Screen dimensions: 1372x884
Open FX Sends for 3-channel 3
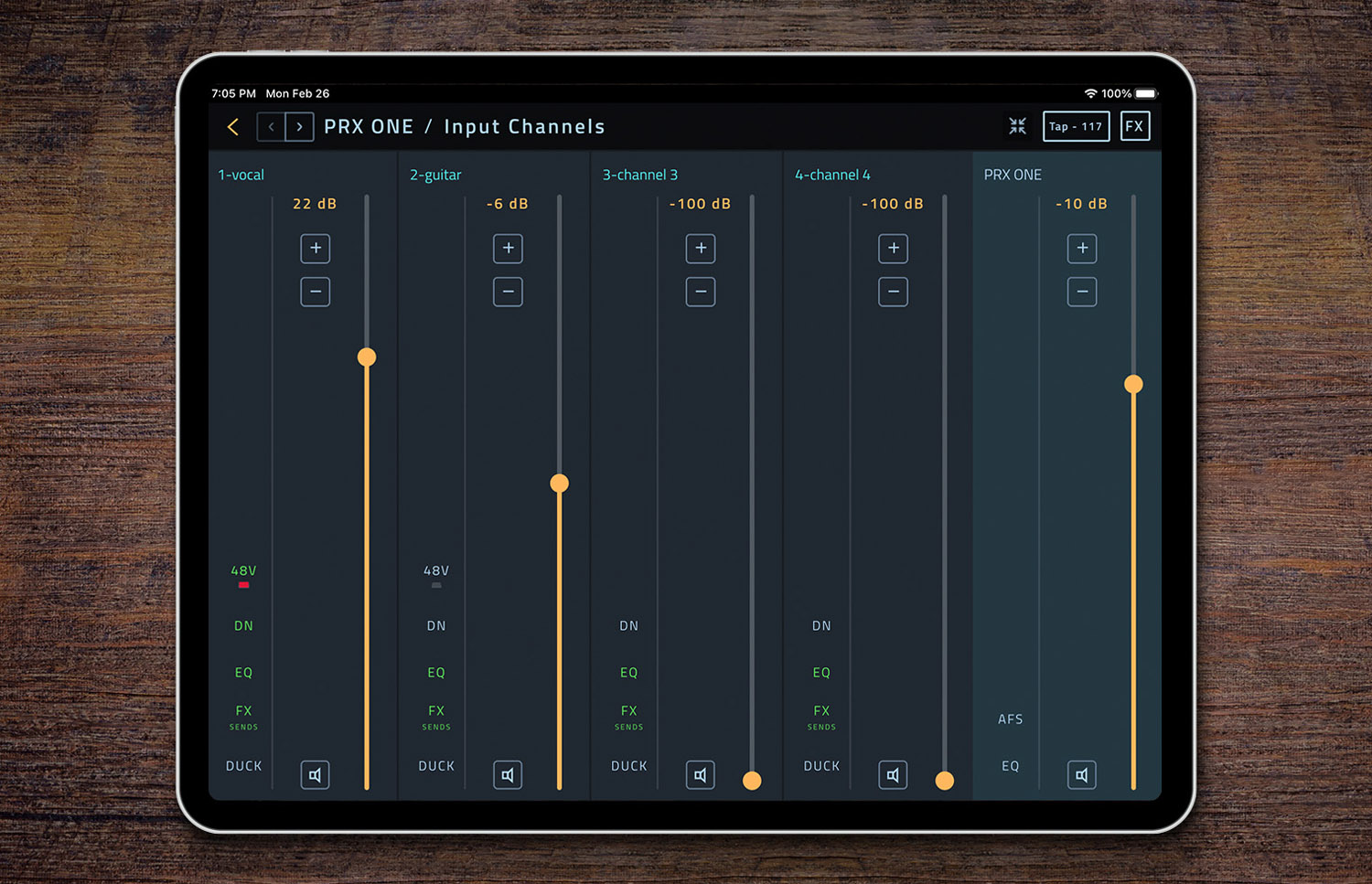pyautogui.click(x=629, y=716)
